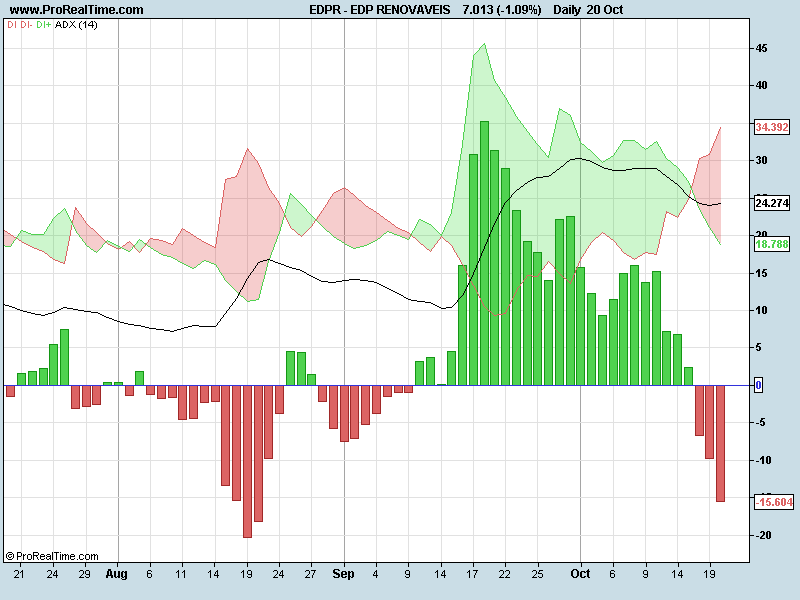Click the date label 27 on axis
This screenshot has width=800, height=600.
coord(310,574)
